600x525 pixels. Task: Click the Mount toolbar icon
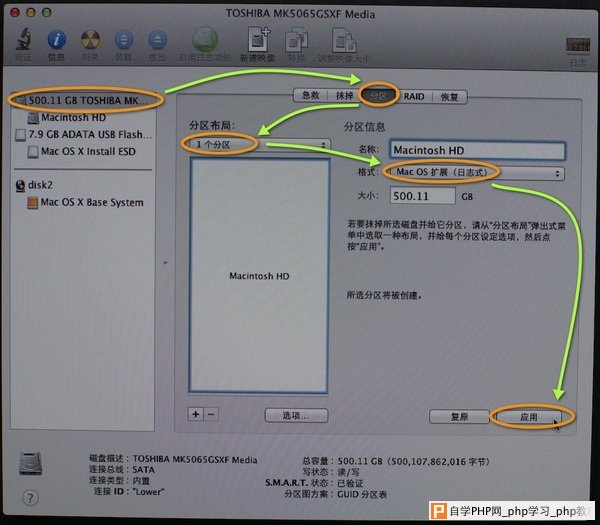[x=124, y=39]
